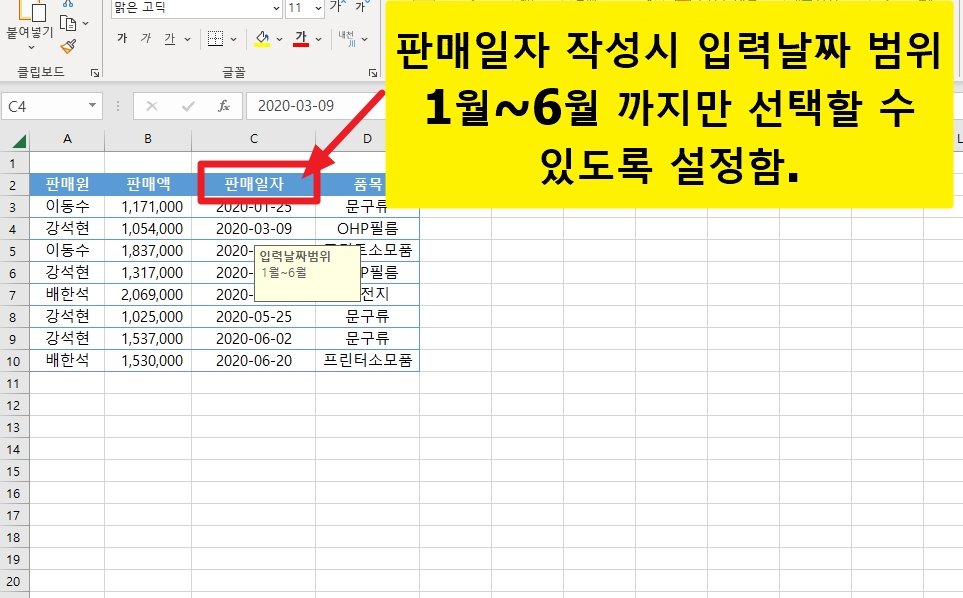
Task: Cancel cell entry with the X icon
Action: [152, 105]
